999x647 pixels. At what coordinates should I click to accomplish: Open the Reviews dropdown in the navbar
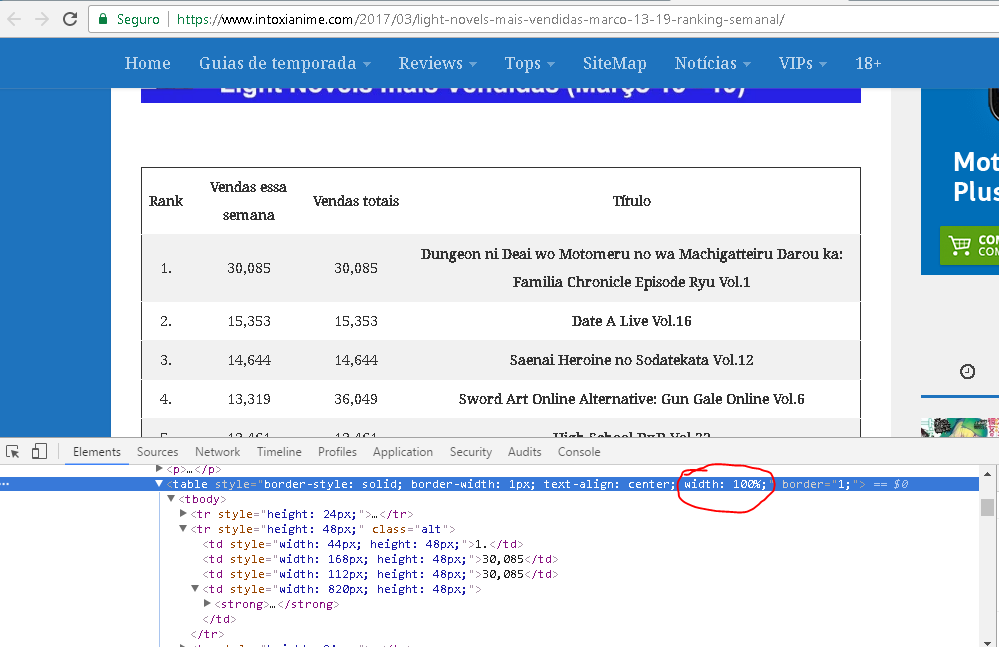pos(437,63)
